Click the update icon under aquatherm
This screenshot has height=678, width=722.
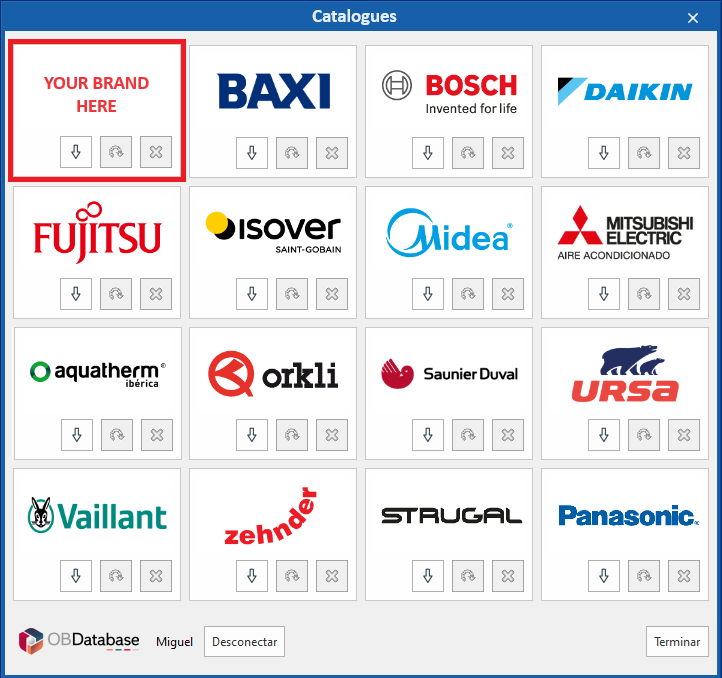[x=116, y=435]
